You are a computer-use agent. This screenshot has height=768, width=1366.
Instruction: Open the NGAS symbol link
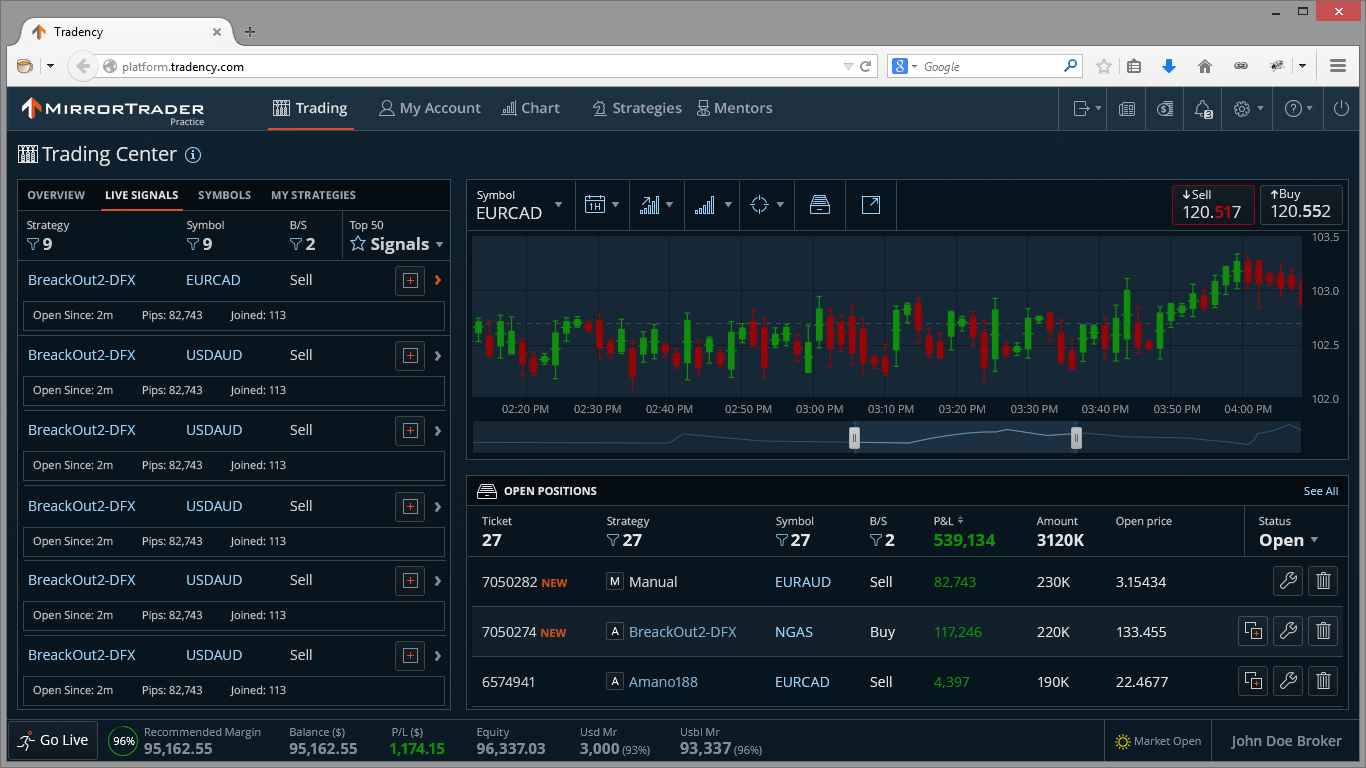(794, 632)
